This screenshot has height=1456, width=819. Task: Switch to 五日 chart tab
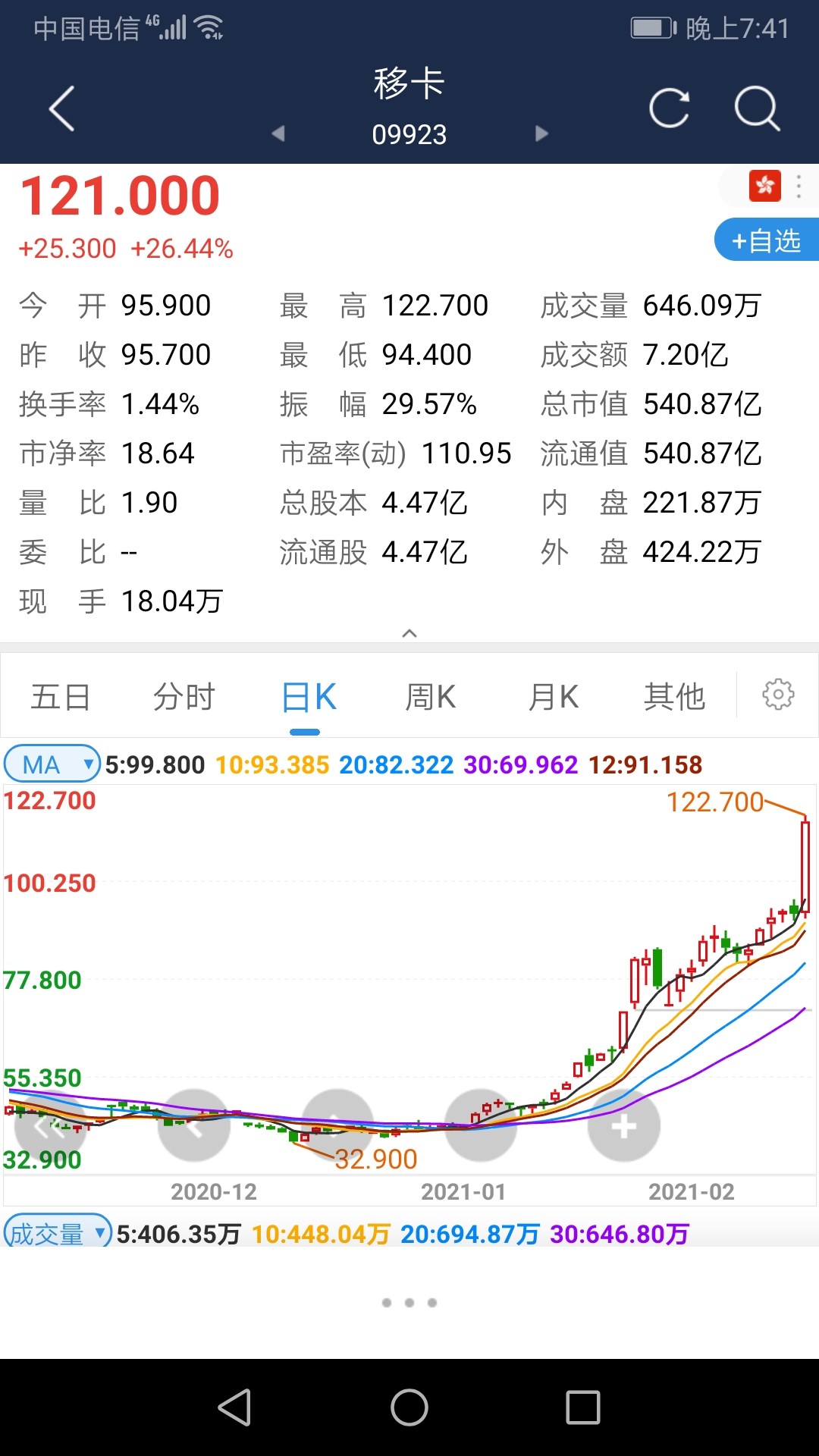pyautogui.click(x=61, y=696)
